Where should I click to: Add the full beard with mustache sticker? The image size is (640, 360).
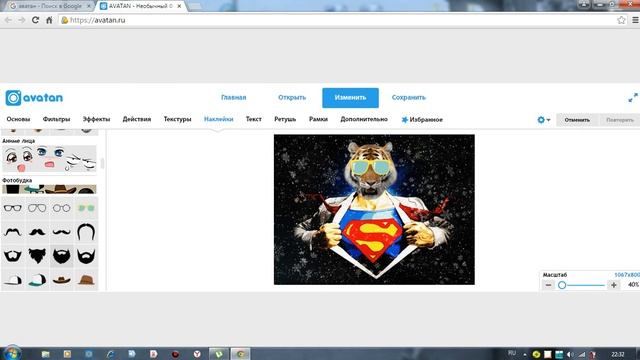click(x=86, y=256)
